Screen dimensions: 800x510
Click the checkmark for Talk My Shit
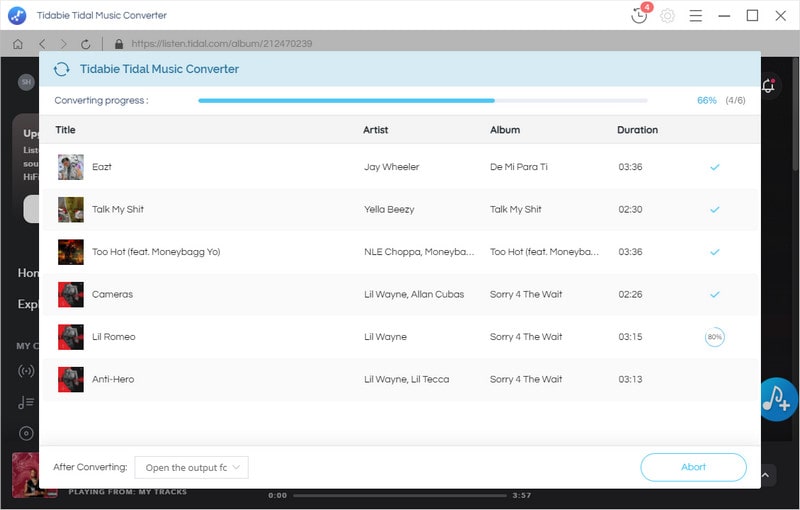pos(715,209)
